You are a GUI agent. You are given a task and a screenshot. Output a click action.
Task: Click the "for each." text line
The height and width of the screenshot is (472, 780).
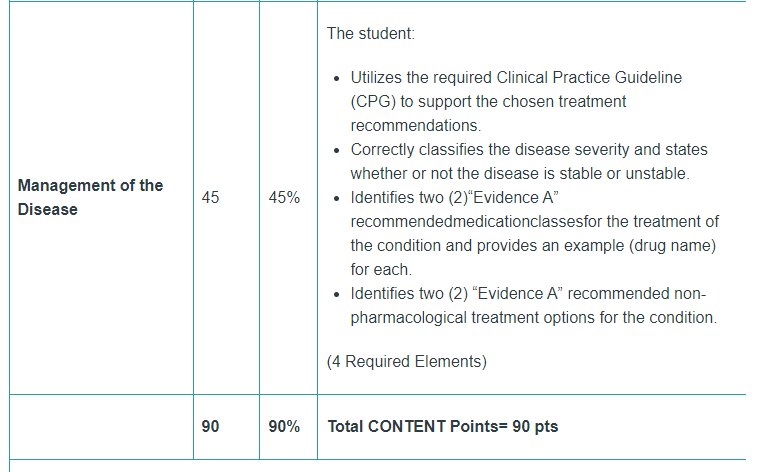click(x=381, y=269)
